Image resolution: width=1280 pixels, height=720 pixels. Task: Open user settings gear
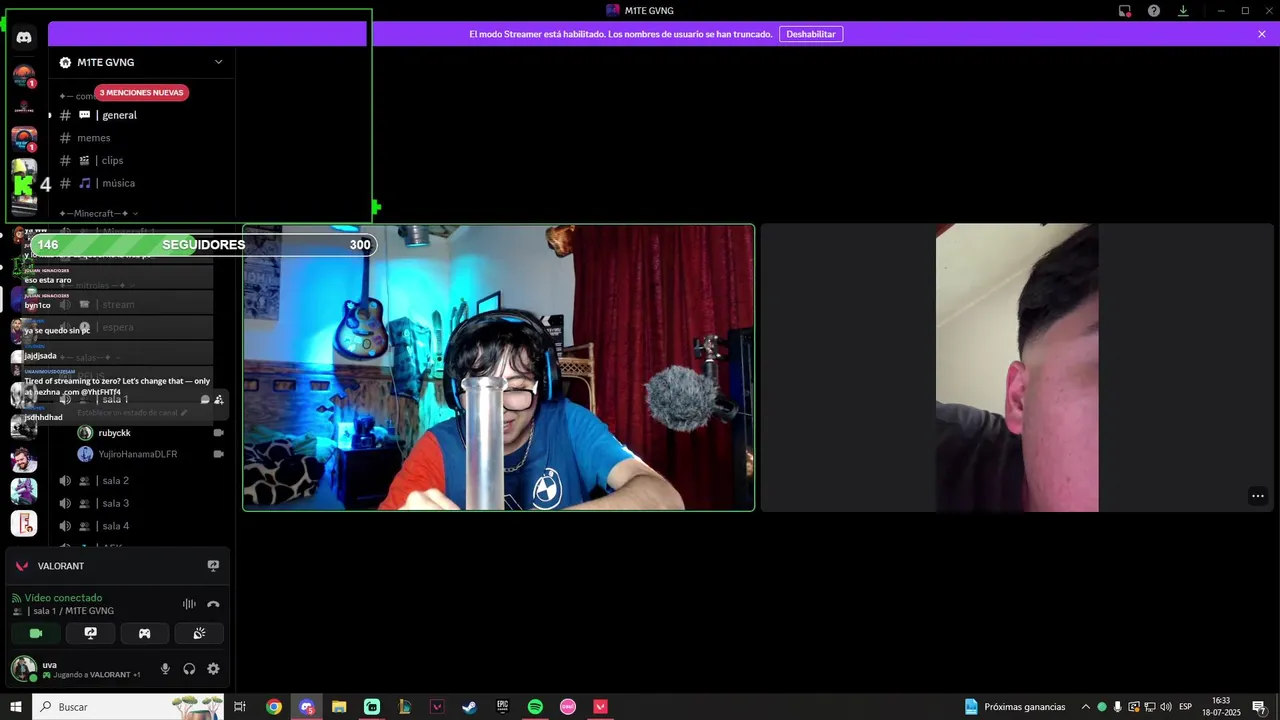pyautogui.click(x=213, y=669)
